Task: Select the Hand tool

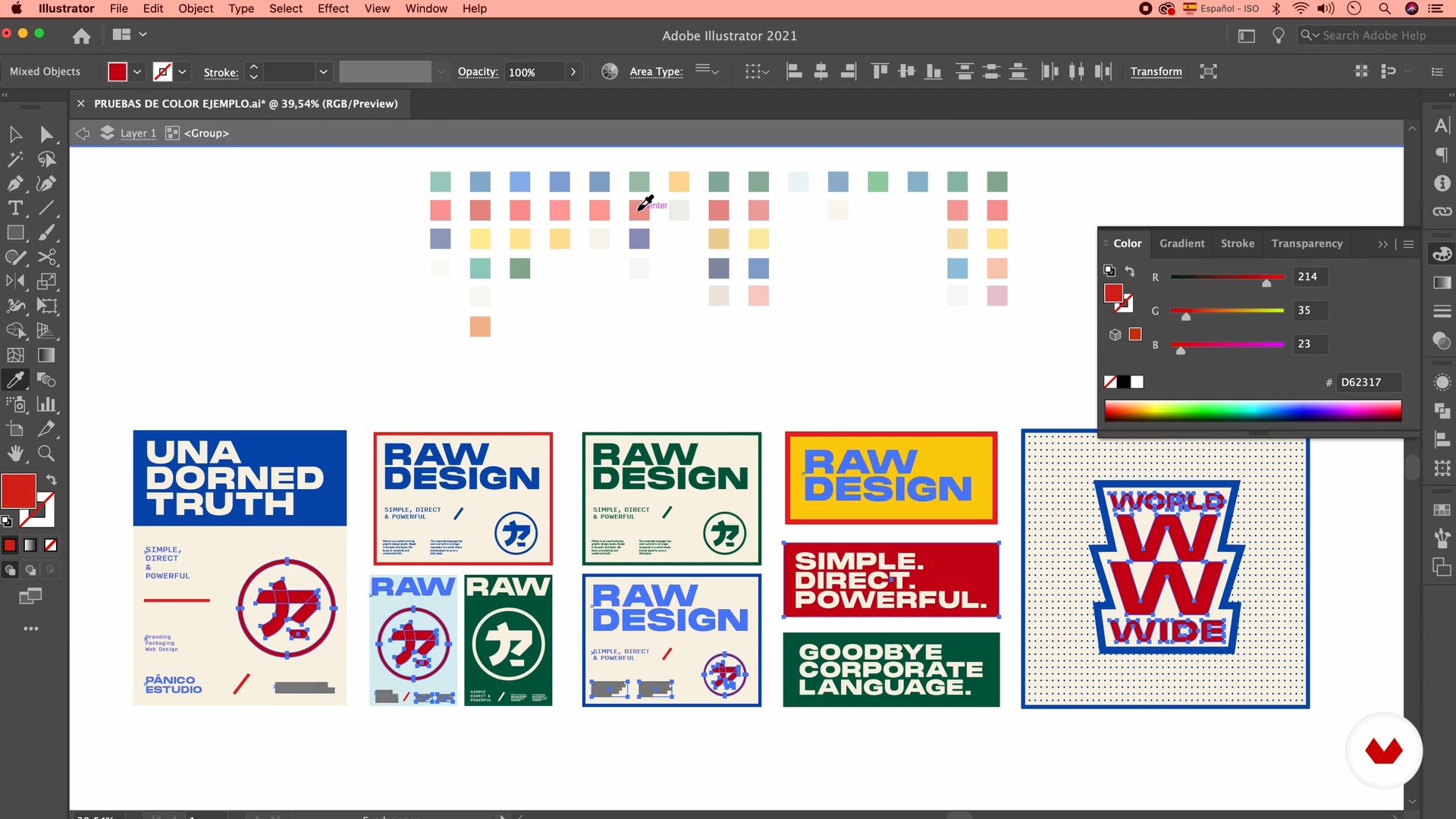Action: 15,453
